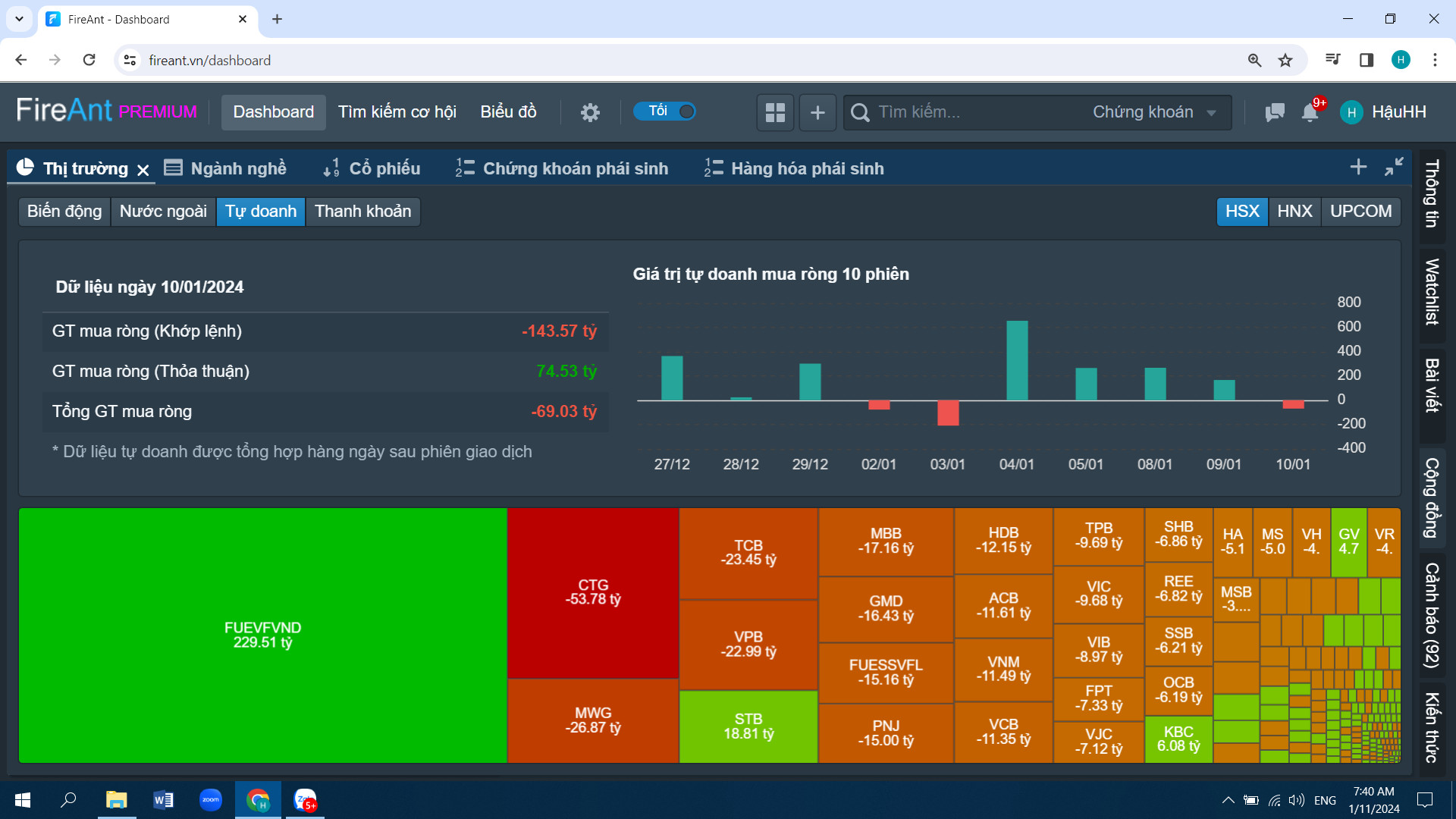Select the Nước ngoài view button
Image resolution: width=1456 pixels, height=819 pixels.
pos(163,212)
